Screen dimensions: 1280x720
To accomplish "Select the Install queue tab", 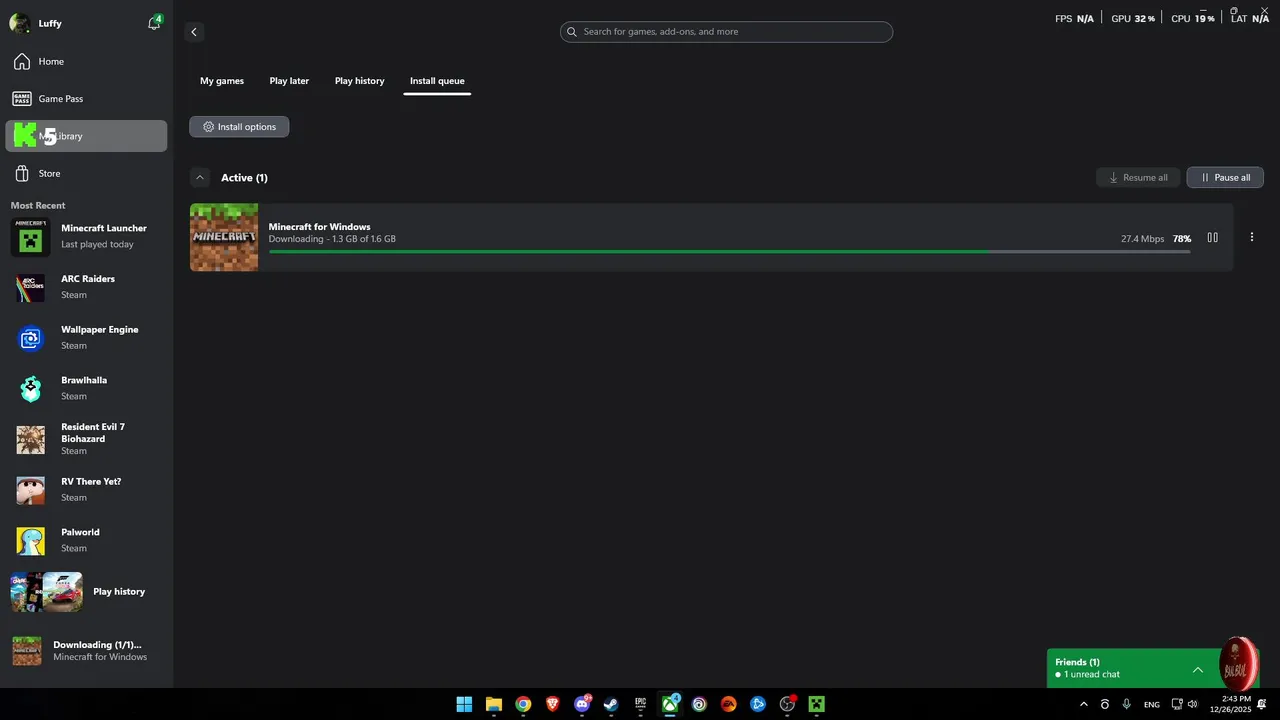I will point(437,81).
